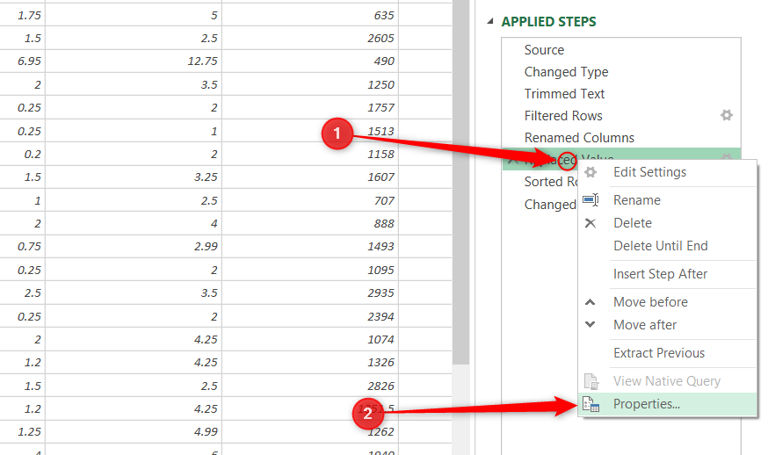This screenshot has height=455, width=768.
Task: Click cell value 0.2
Action: point(32,154)
